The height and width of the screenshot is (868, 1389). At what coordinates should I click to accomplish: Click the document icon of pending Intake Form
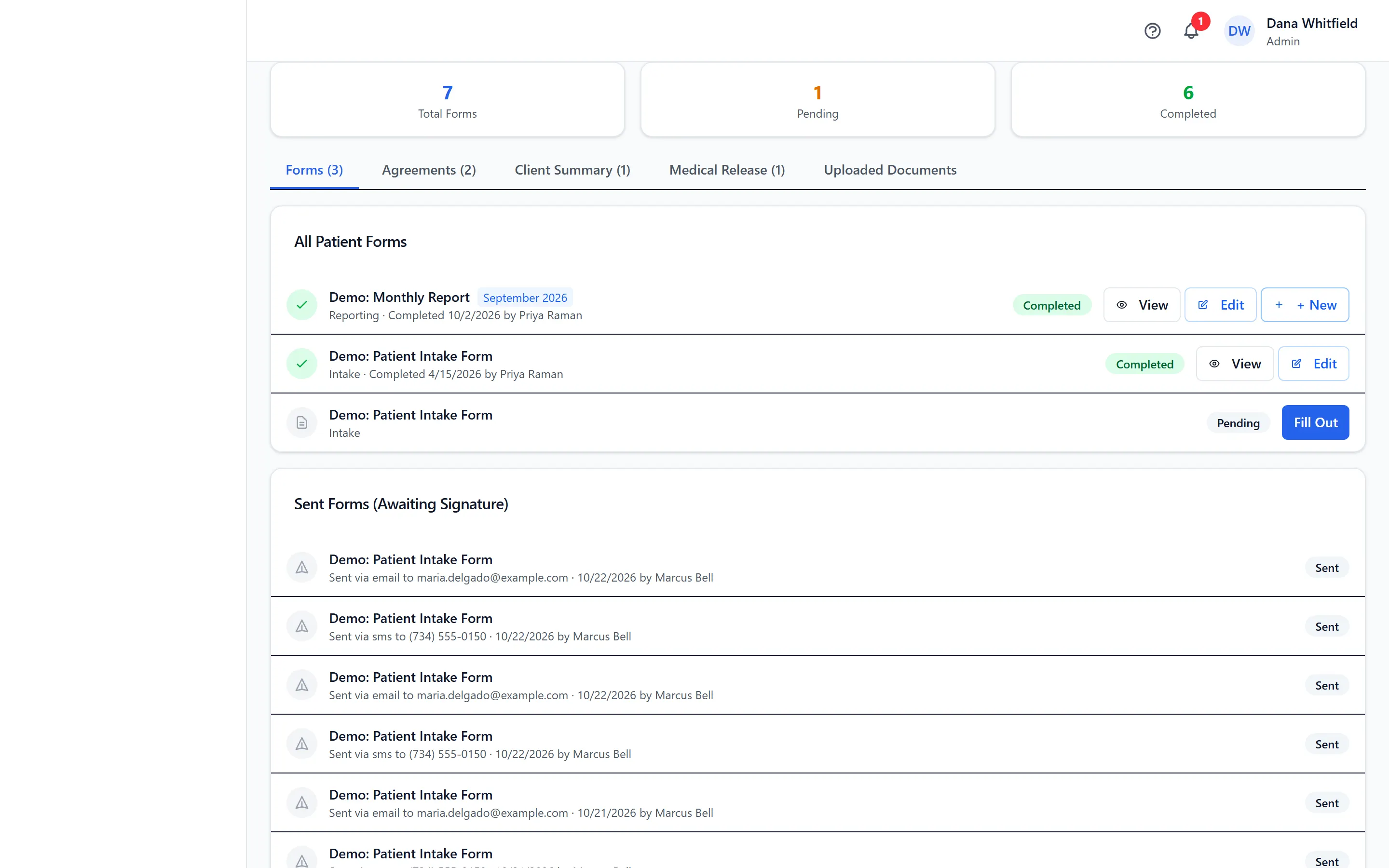pos(302,422)
